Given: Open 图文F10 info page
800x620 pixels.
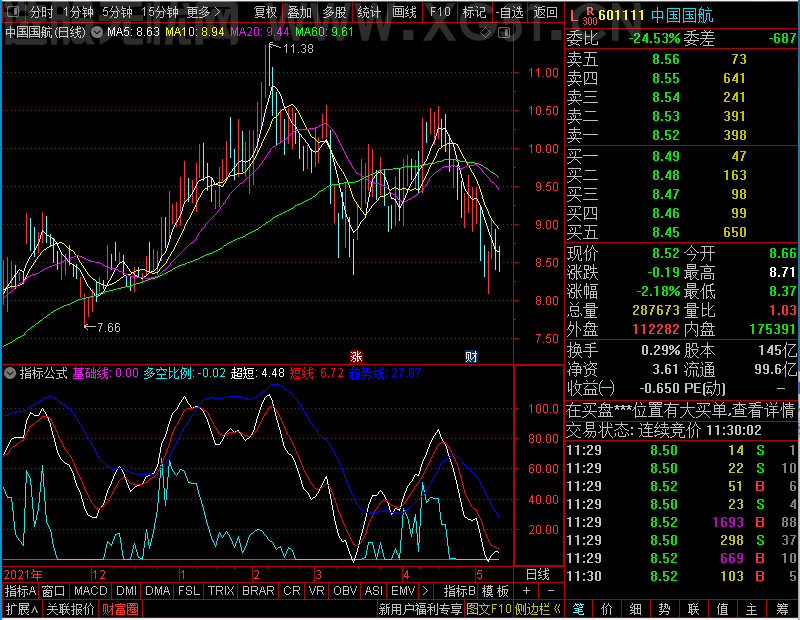Looking at the screenshot, I should coord(489,609).
